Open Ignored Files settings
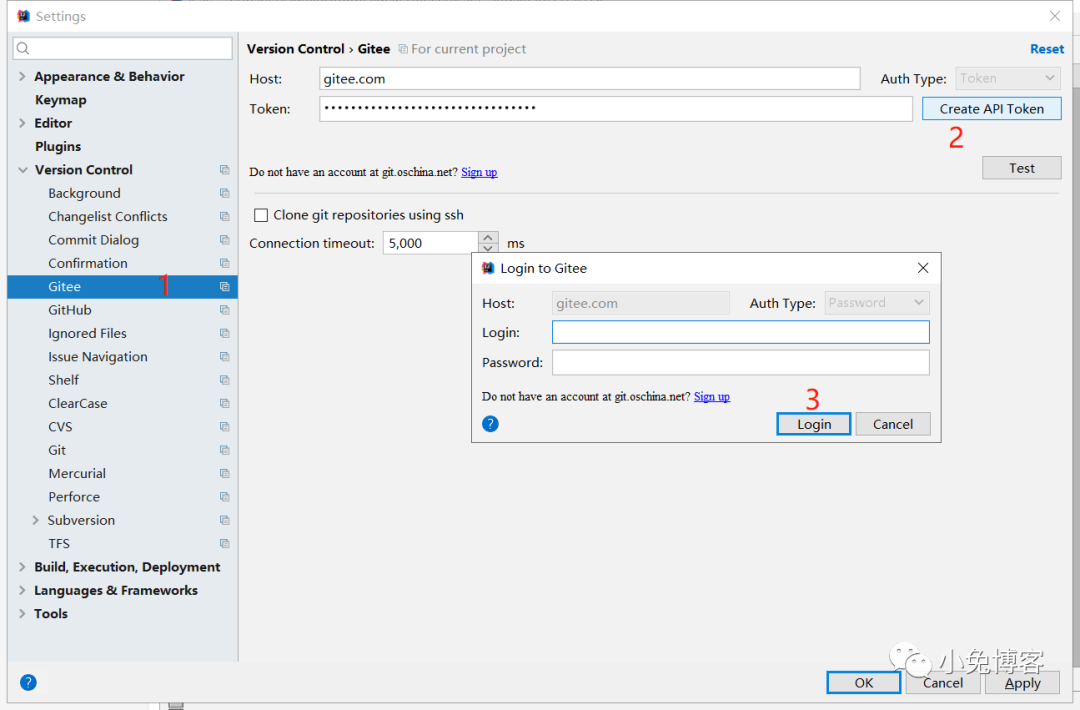This screenshot has height=710, width=1080. click(x=87, y=333)
